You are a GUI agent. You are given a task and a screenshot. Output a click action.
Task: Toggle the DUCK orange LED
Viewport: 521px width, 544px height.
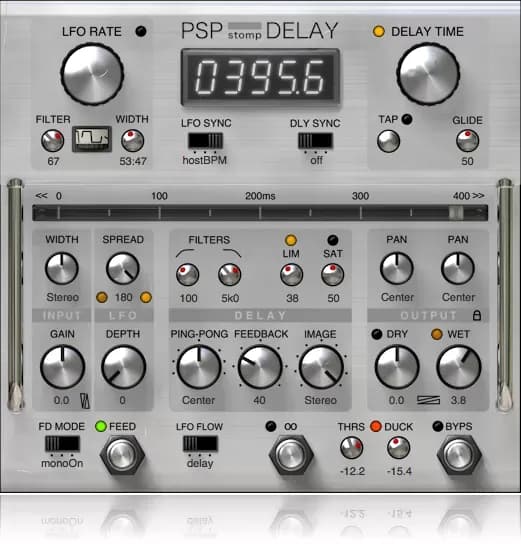click(376, 426)
